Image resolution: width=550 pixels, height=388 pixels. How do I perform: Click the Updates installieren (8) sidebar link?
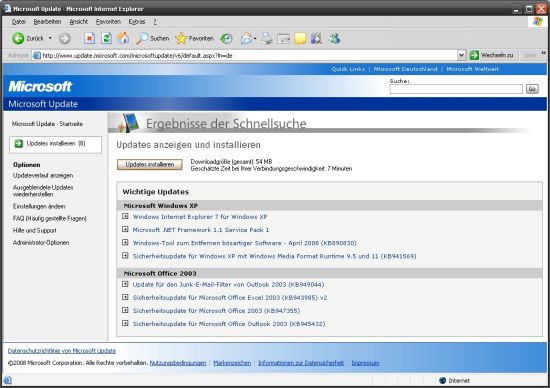pyautogui.click(x=56, y=143)
